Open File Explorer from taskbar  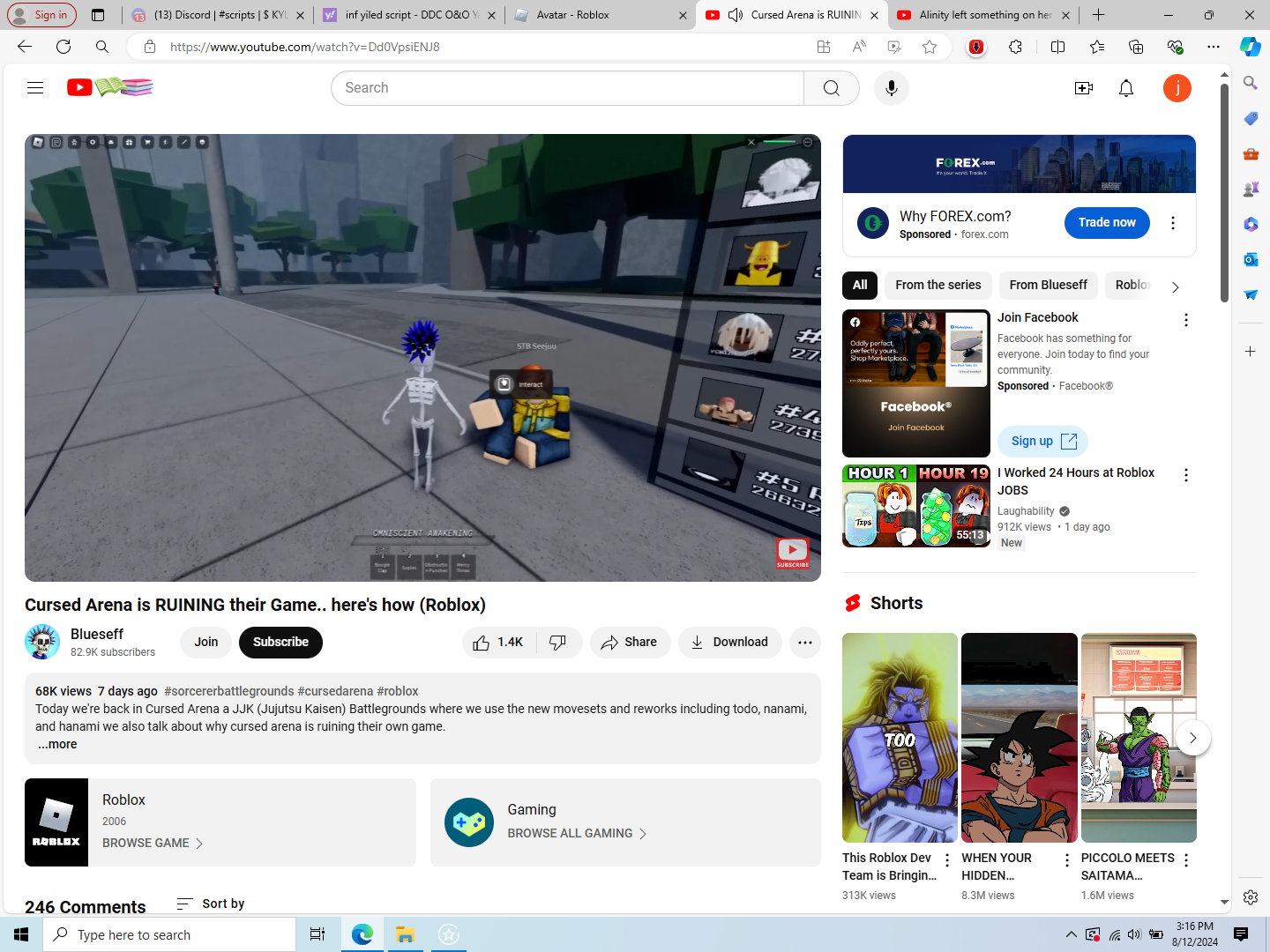tap(405, 934)
